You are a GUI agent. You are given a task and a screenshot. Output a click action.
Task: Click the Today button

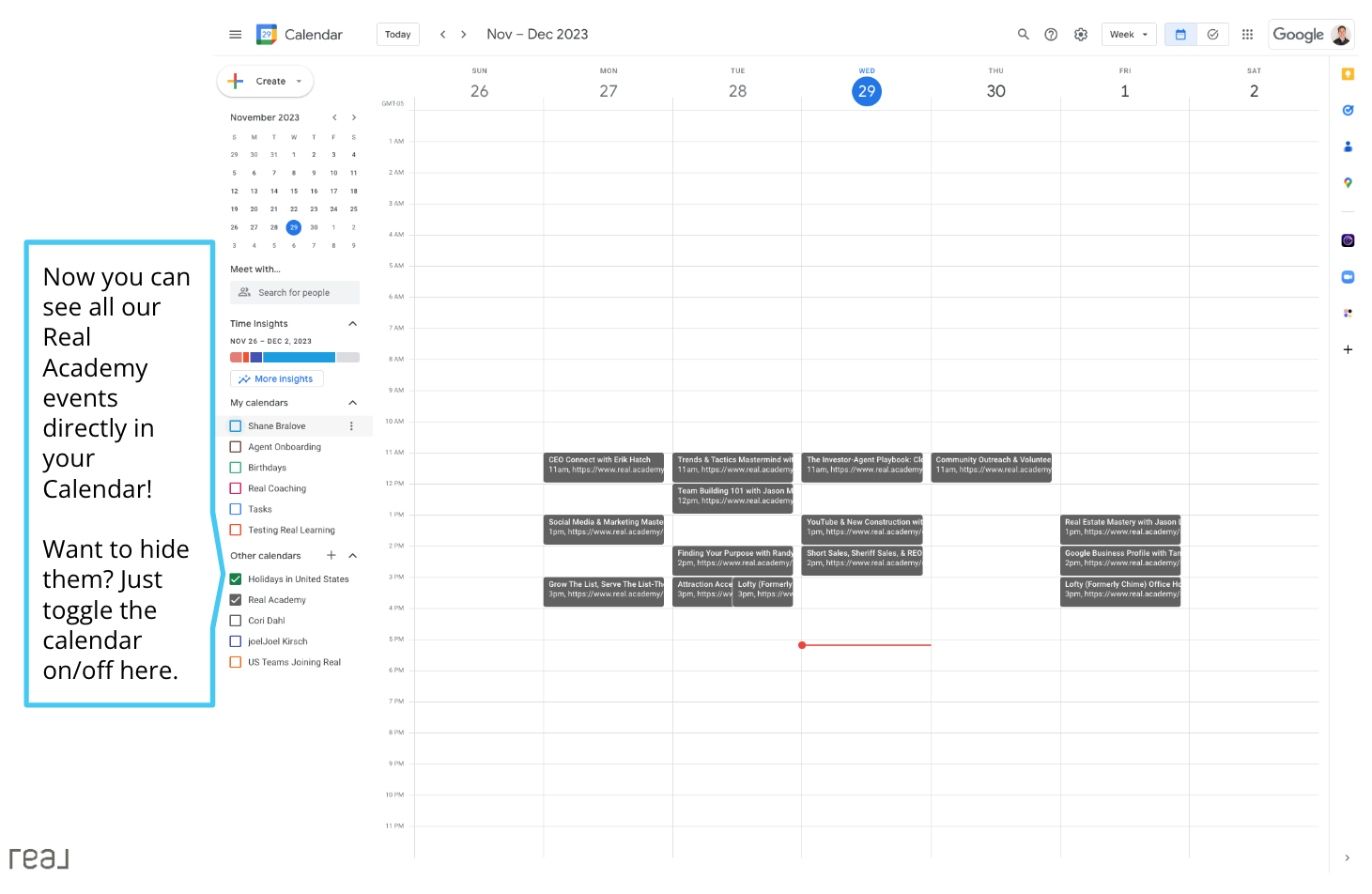tap(397, 34)
